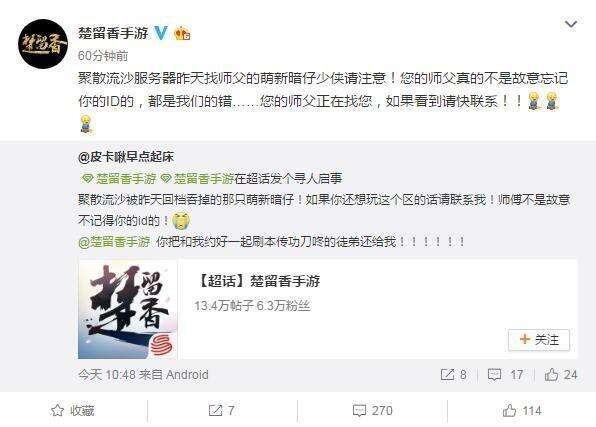Image resolution: width=596 pixels, height=427 pixels.
Task: Open the @楚留香手游 mention in the quoted post
Action: (x=114, y=241)
